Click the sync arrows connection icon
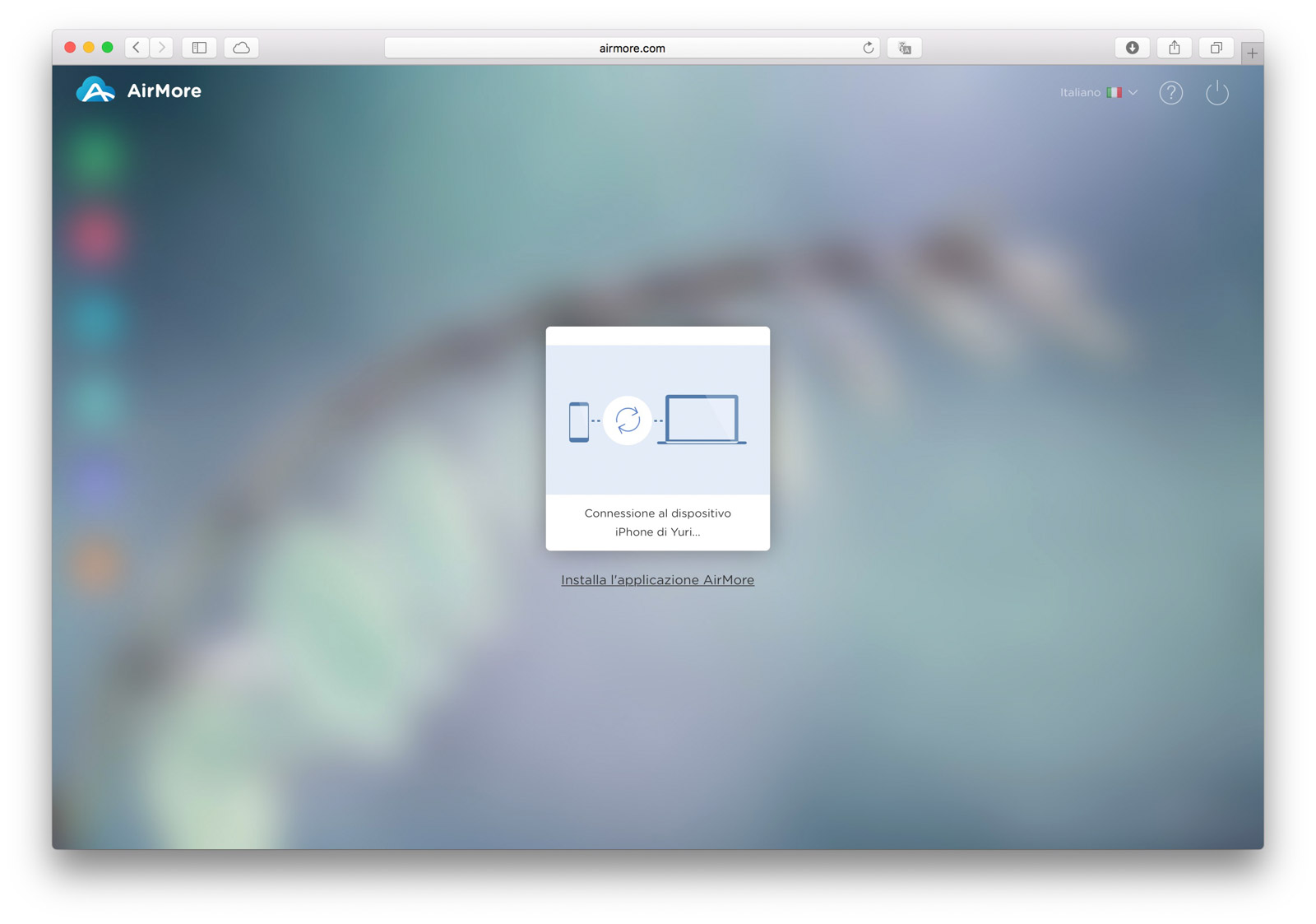 628,420
